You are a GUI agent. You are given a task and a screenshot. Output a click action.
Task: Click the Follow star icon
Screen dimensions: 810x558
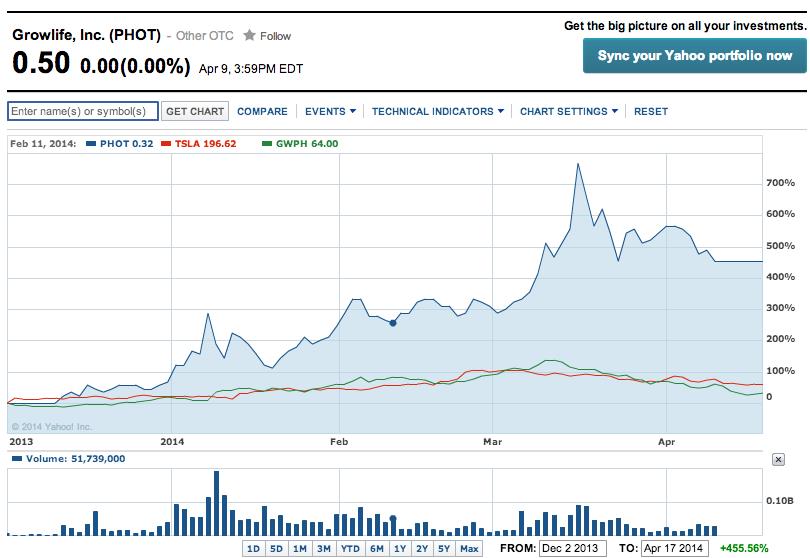click(x=250, y=35)
